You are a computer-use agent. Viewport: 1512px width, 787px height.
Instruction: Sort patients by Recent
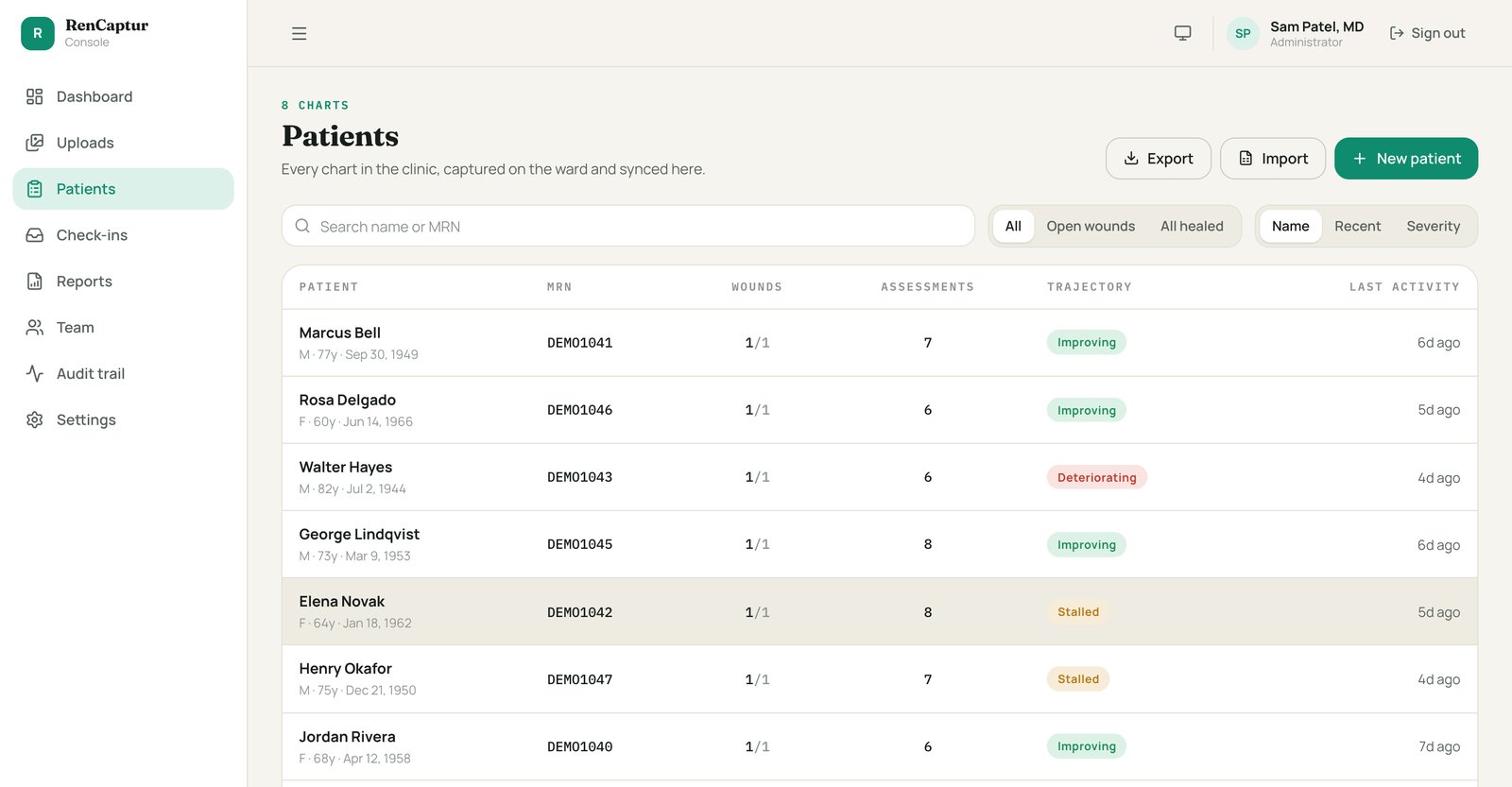point(1357,226)
